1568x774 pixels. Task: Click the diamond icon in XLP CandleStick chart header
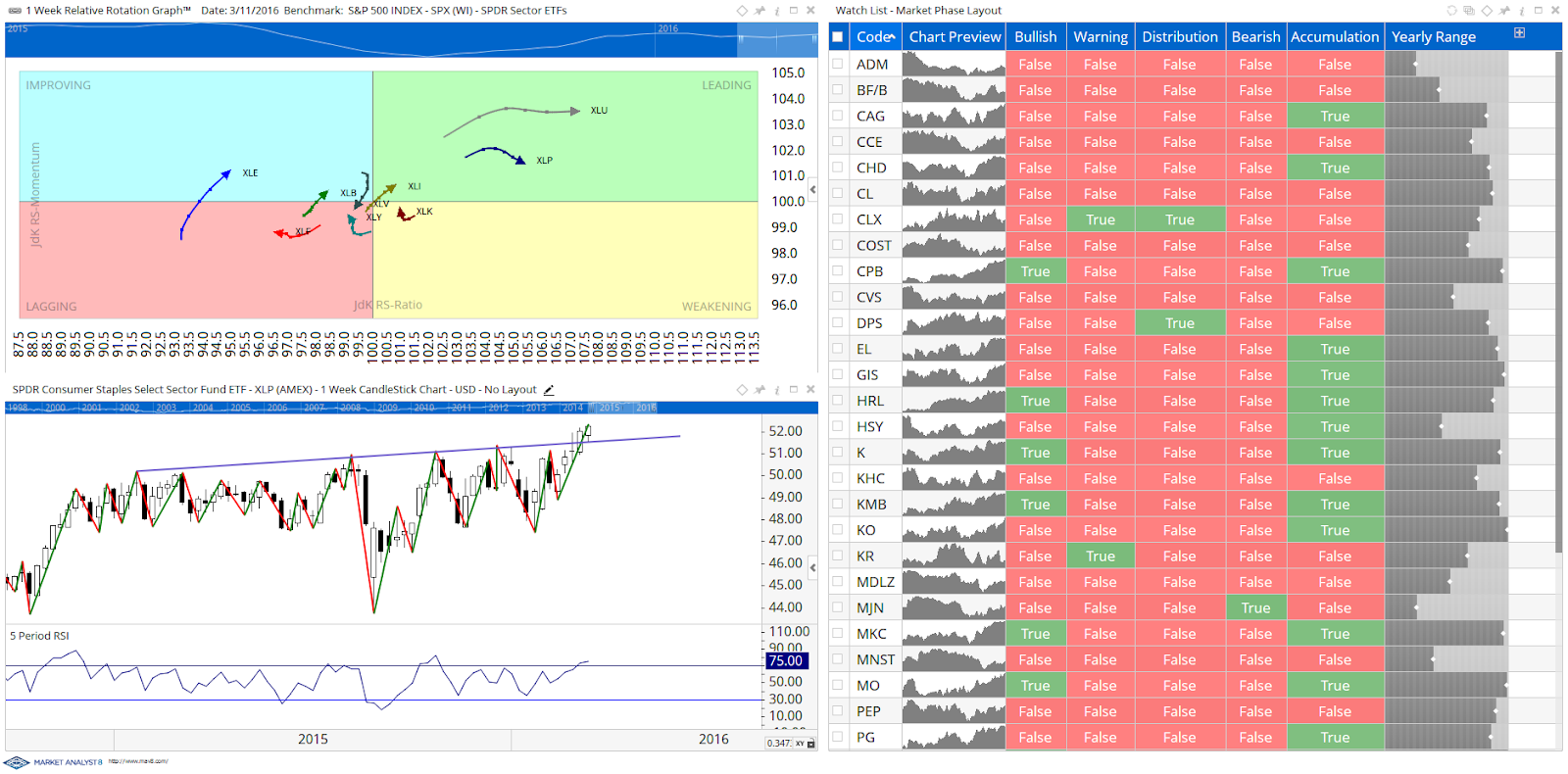tap(742, 389)
